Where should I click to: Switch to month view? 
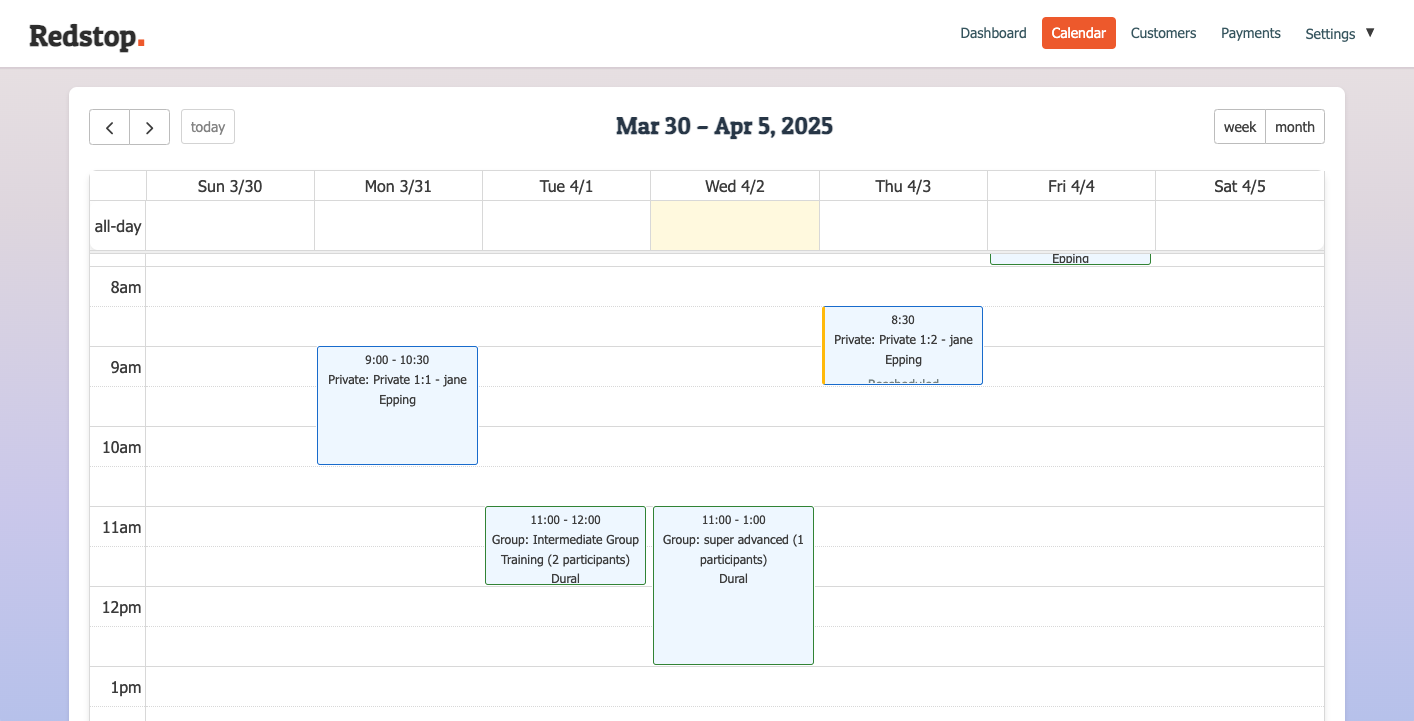tap(1294, 126)
